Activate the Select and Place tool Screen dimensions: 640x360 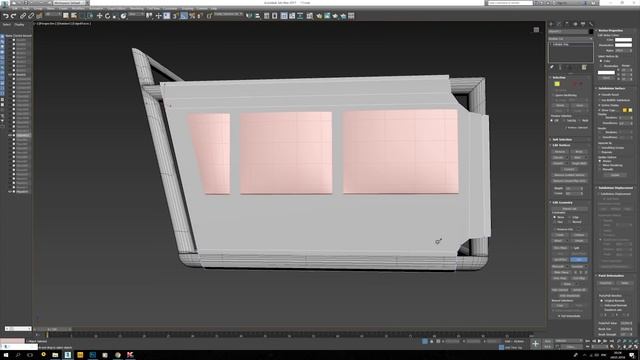click(123, 16)
